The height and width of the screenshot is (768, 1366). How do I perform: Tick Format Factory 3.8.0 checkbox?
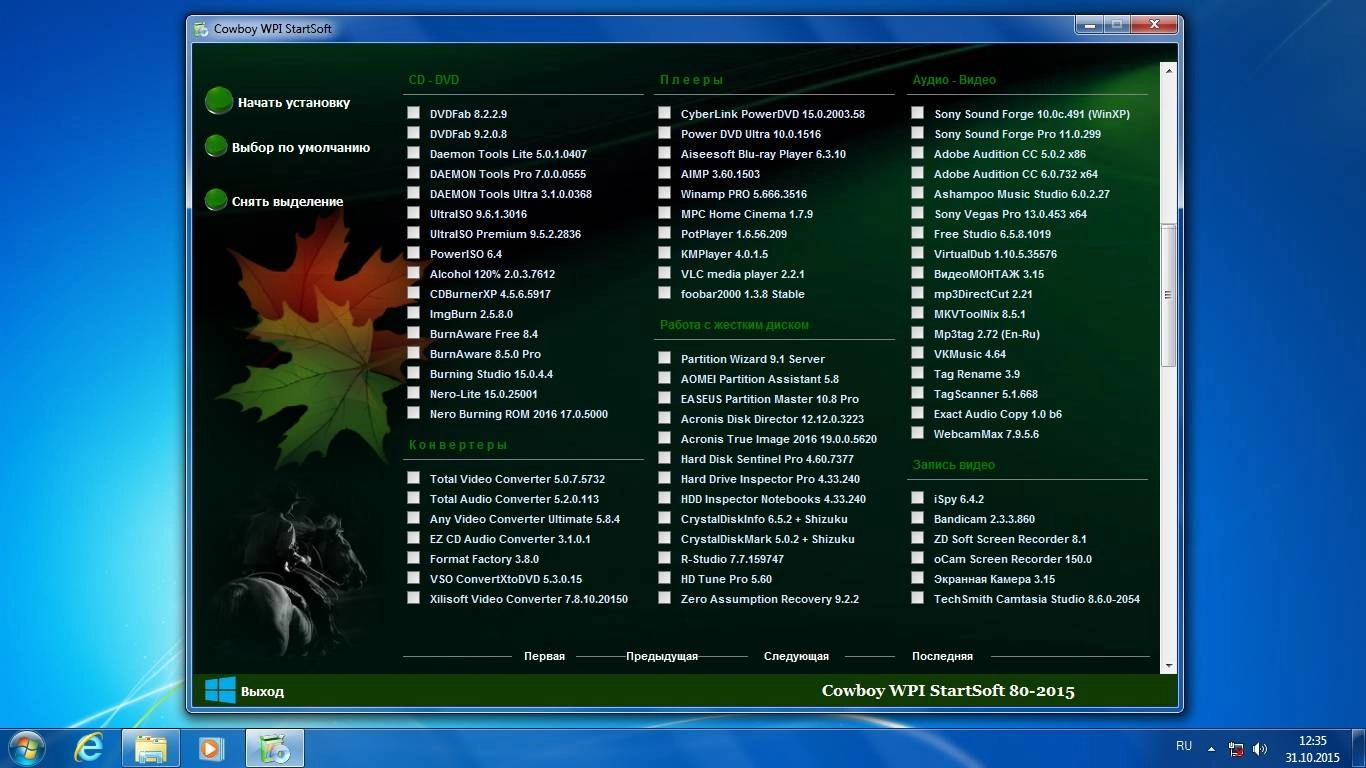tap(413, 558)
